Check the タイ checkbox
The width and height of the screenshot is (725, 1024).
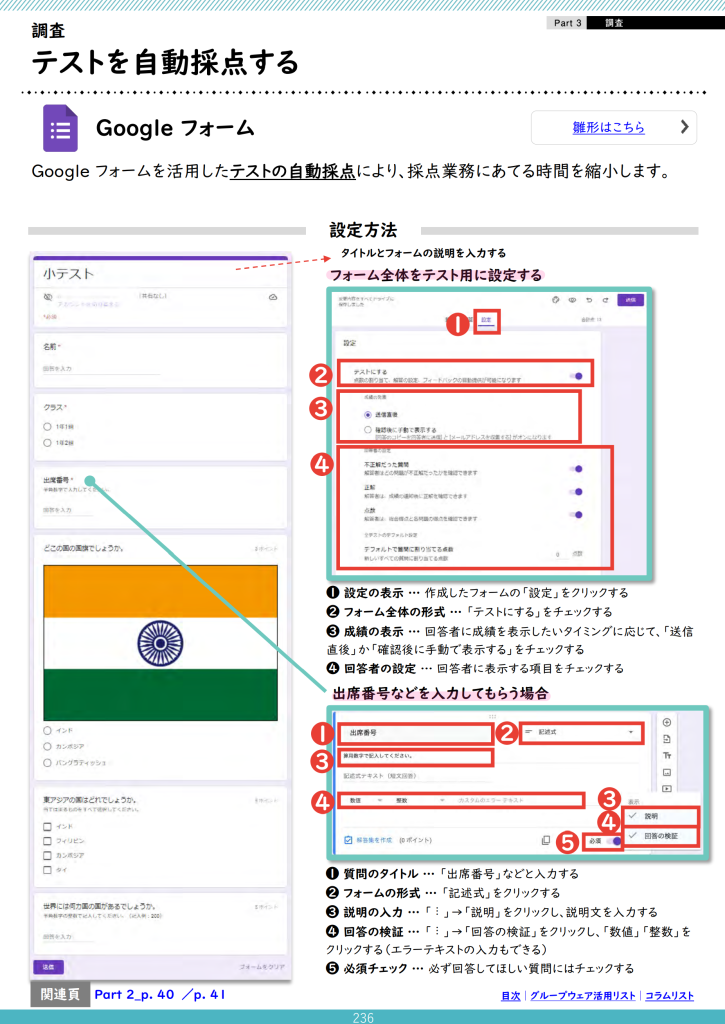coord(47,870)
